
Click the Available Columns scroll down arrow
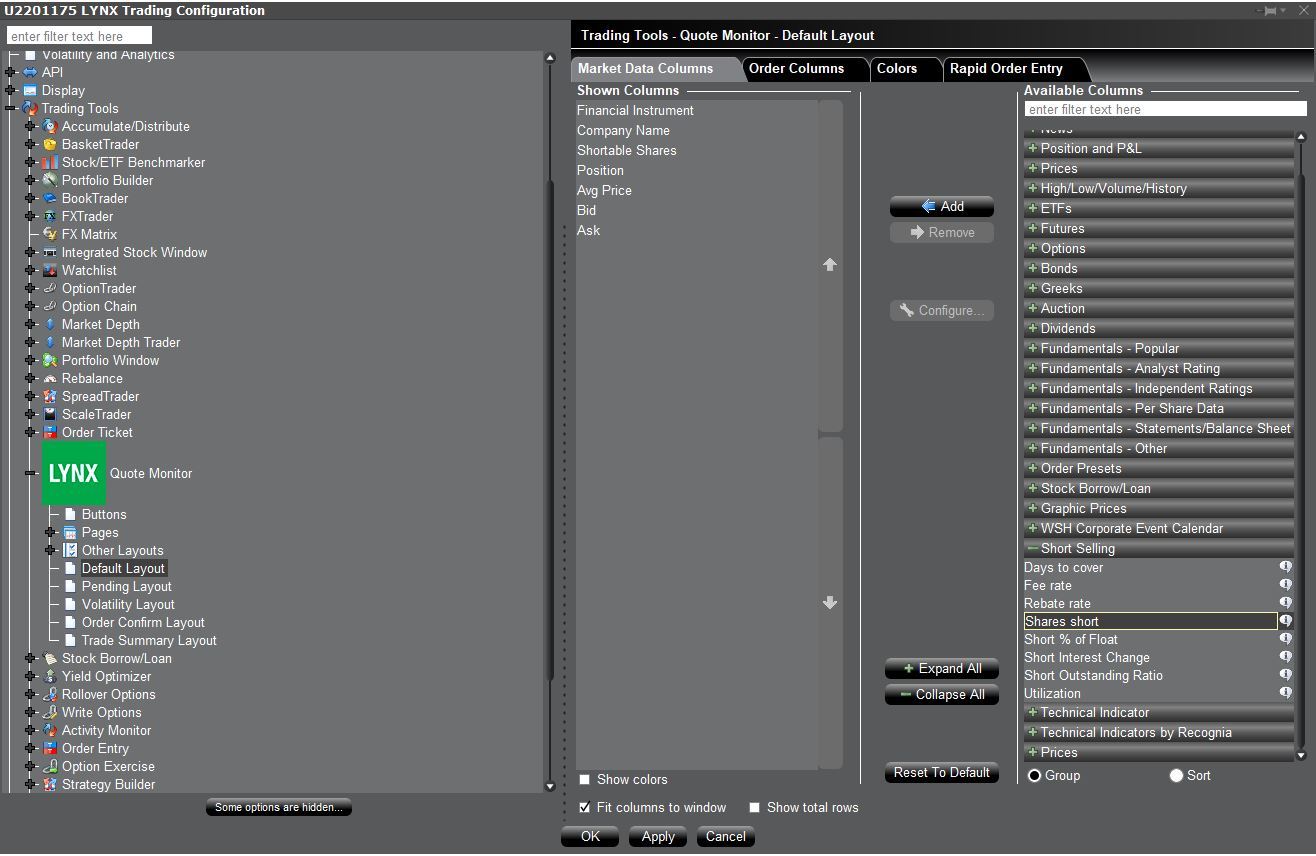(1301, 756)
